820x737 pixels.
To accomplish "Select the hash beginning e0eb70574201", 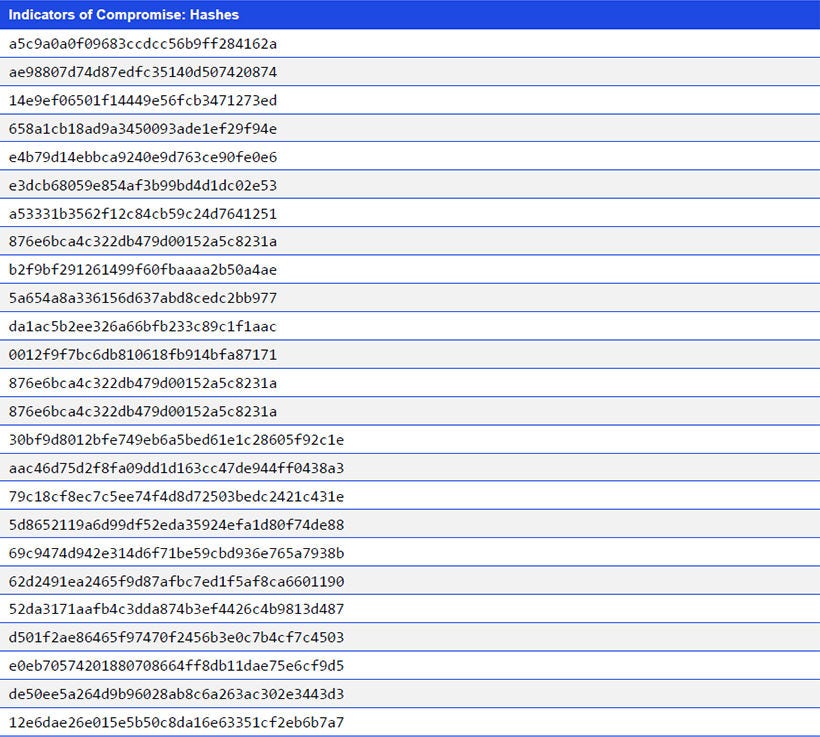I will 176,665.
